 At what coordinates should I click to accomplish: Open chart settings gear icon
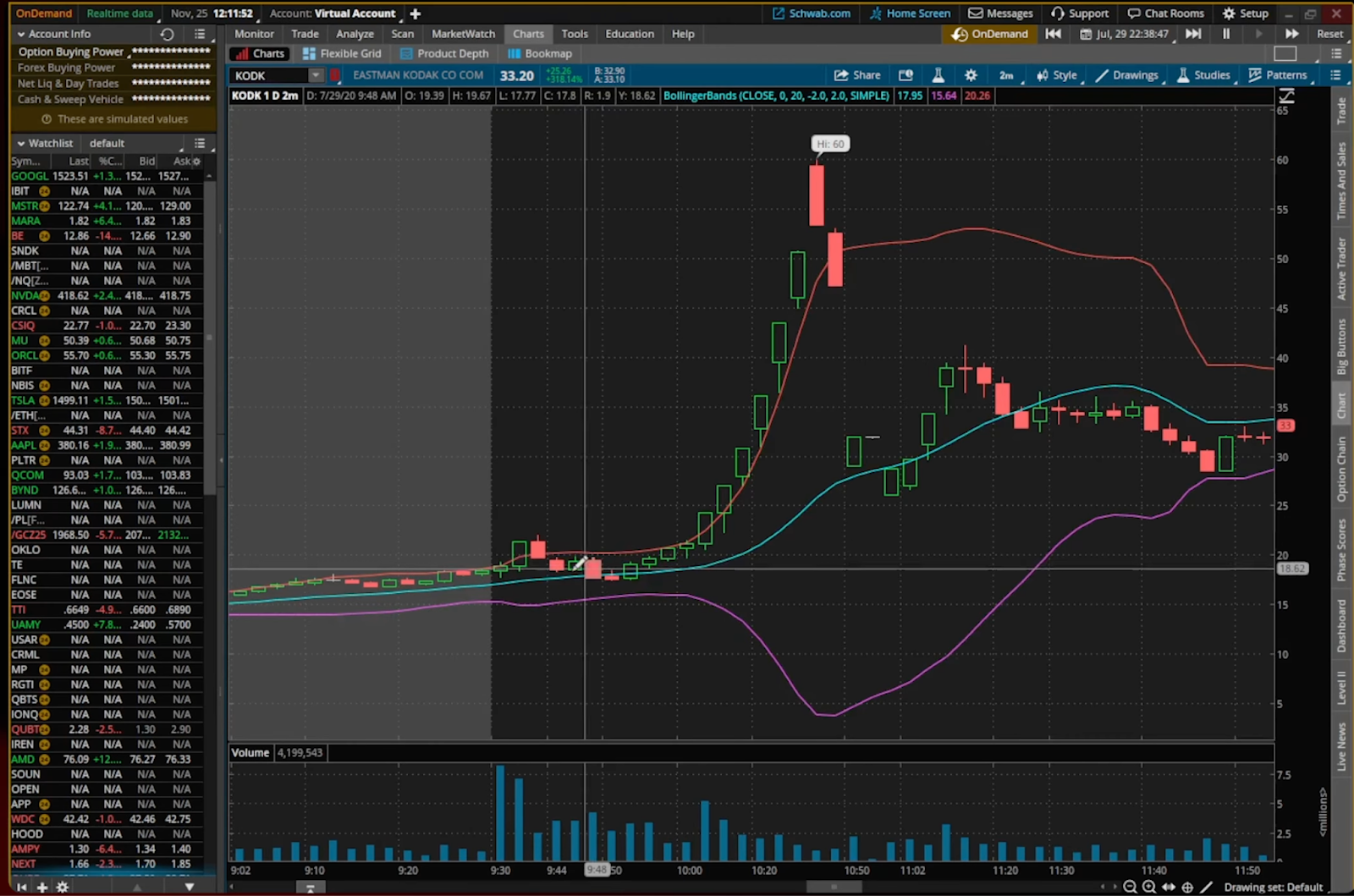pyautogui.click(x=971, y=75)
